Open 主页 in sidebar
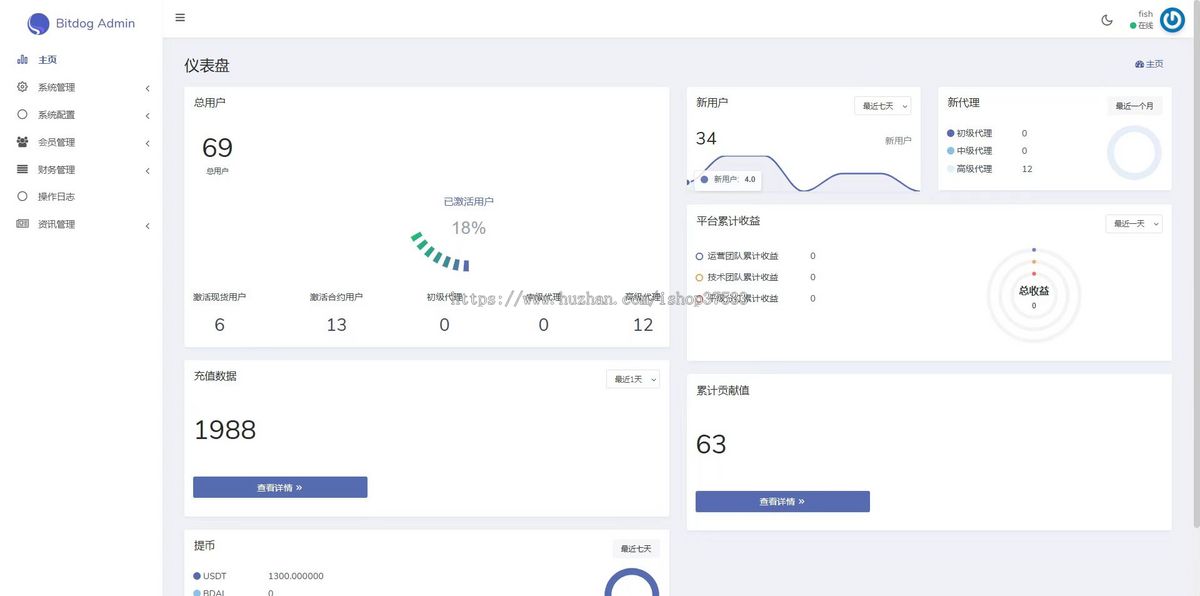 click(81, 60)
